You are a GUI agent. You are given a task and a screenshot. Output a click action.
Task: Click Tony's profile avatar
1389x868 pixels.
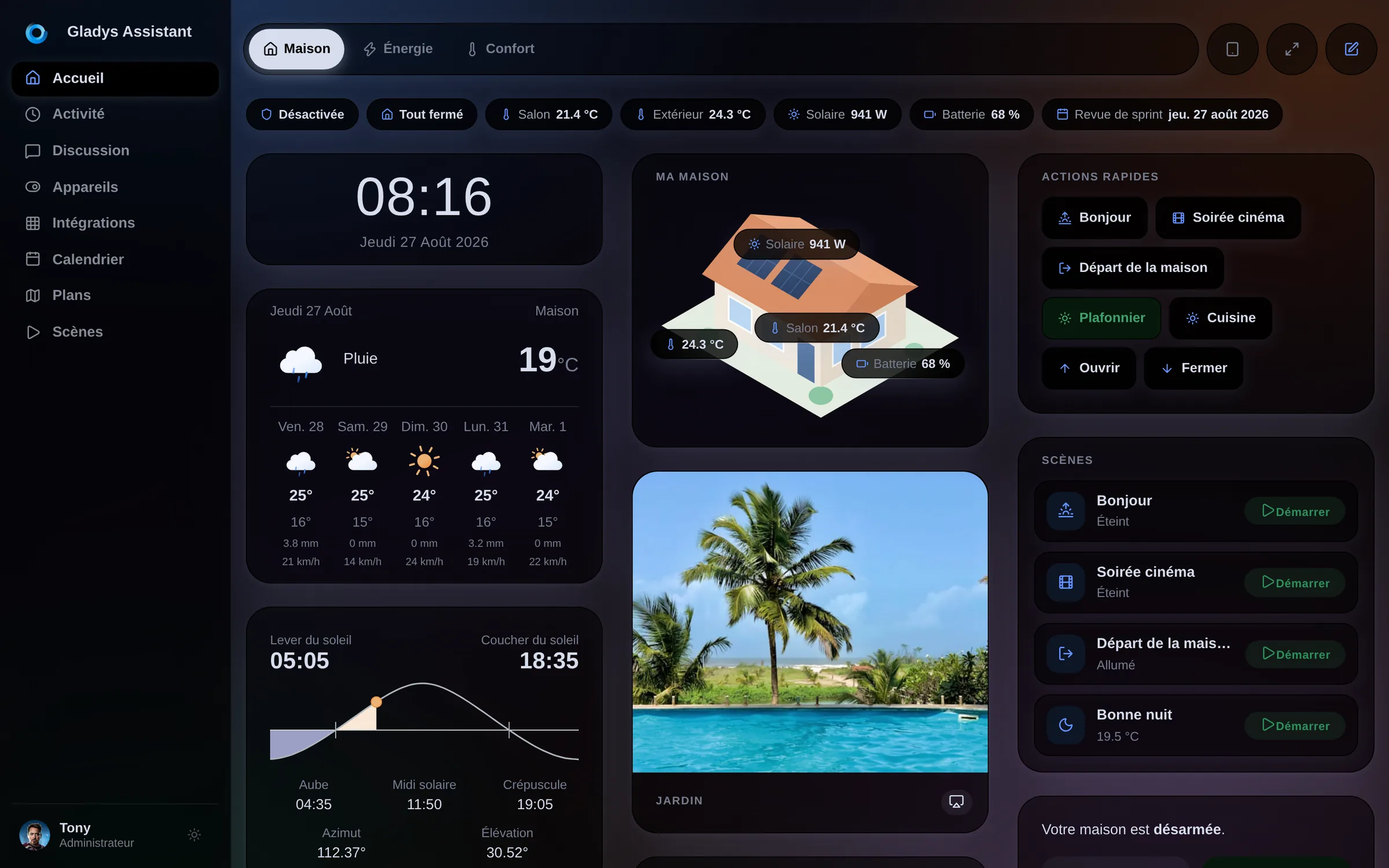point(35,834)
